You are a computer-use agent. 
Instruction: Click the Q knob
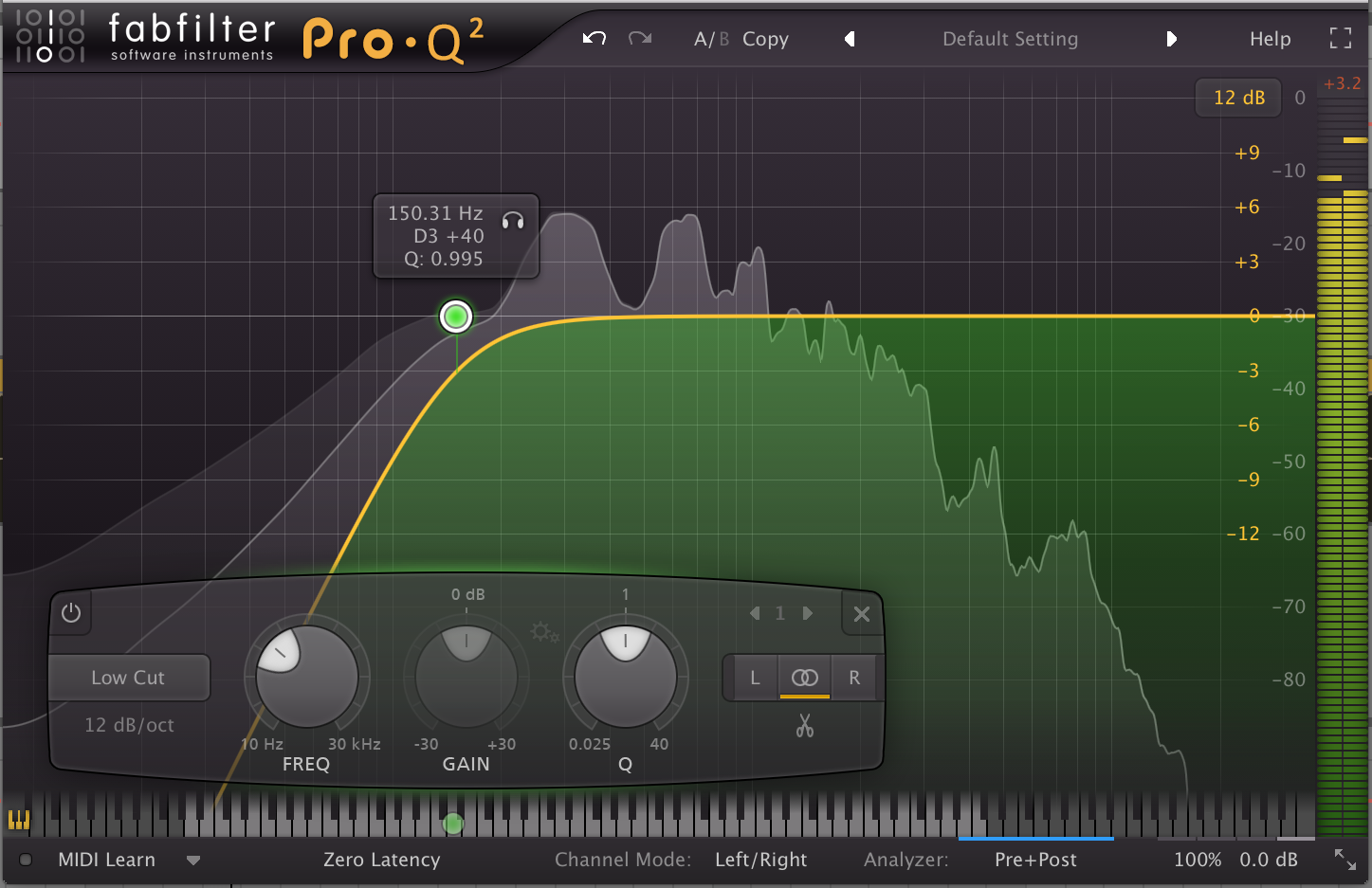click(625, 677)
